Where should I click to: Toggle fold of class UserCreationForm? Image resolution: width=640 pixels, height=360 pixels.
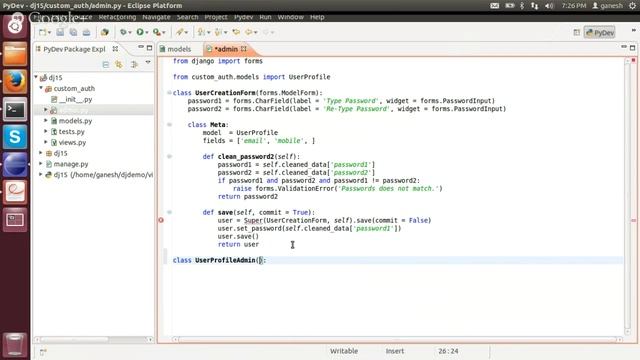point(169,93)
